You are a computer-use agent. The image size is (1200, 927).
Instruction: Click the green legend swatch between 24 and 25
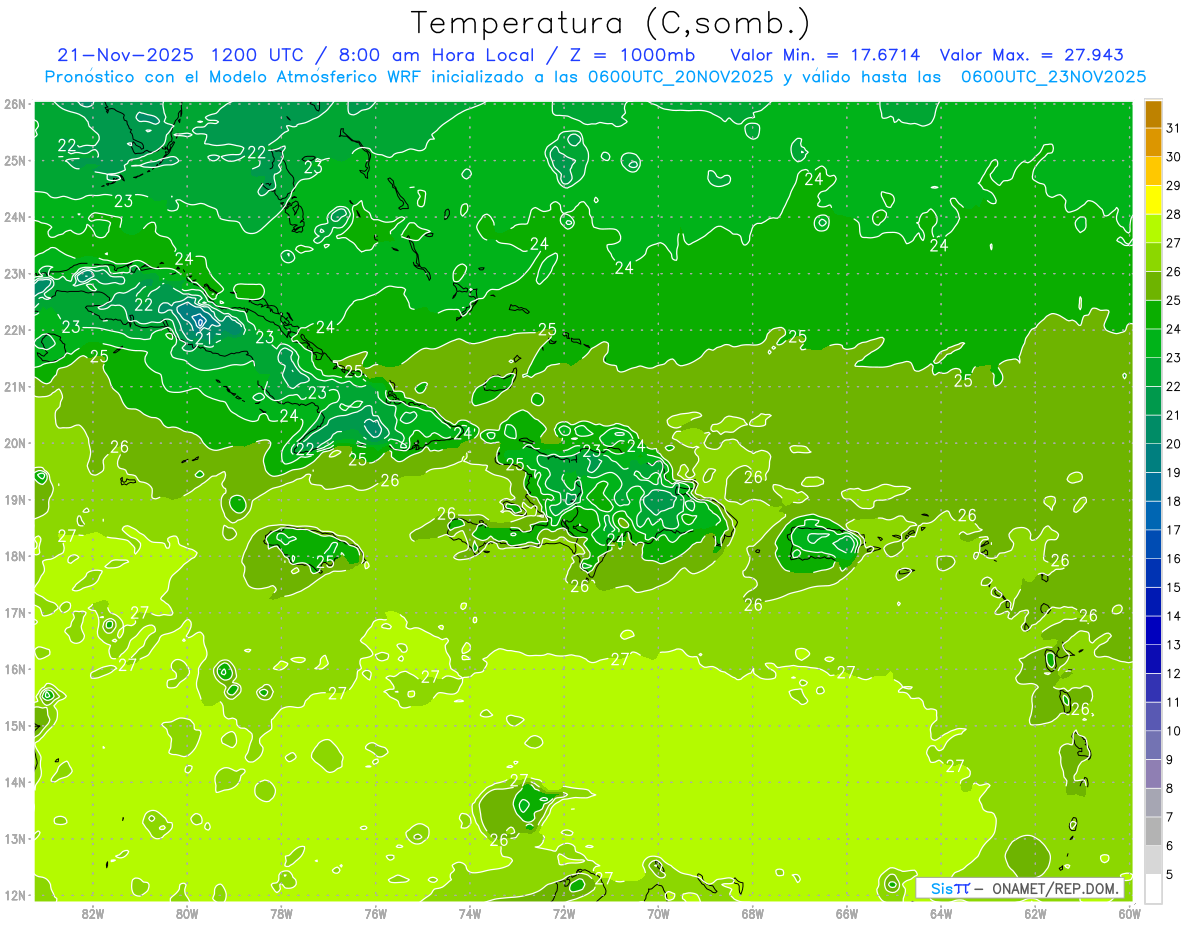(1153, 315)
